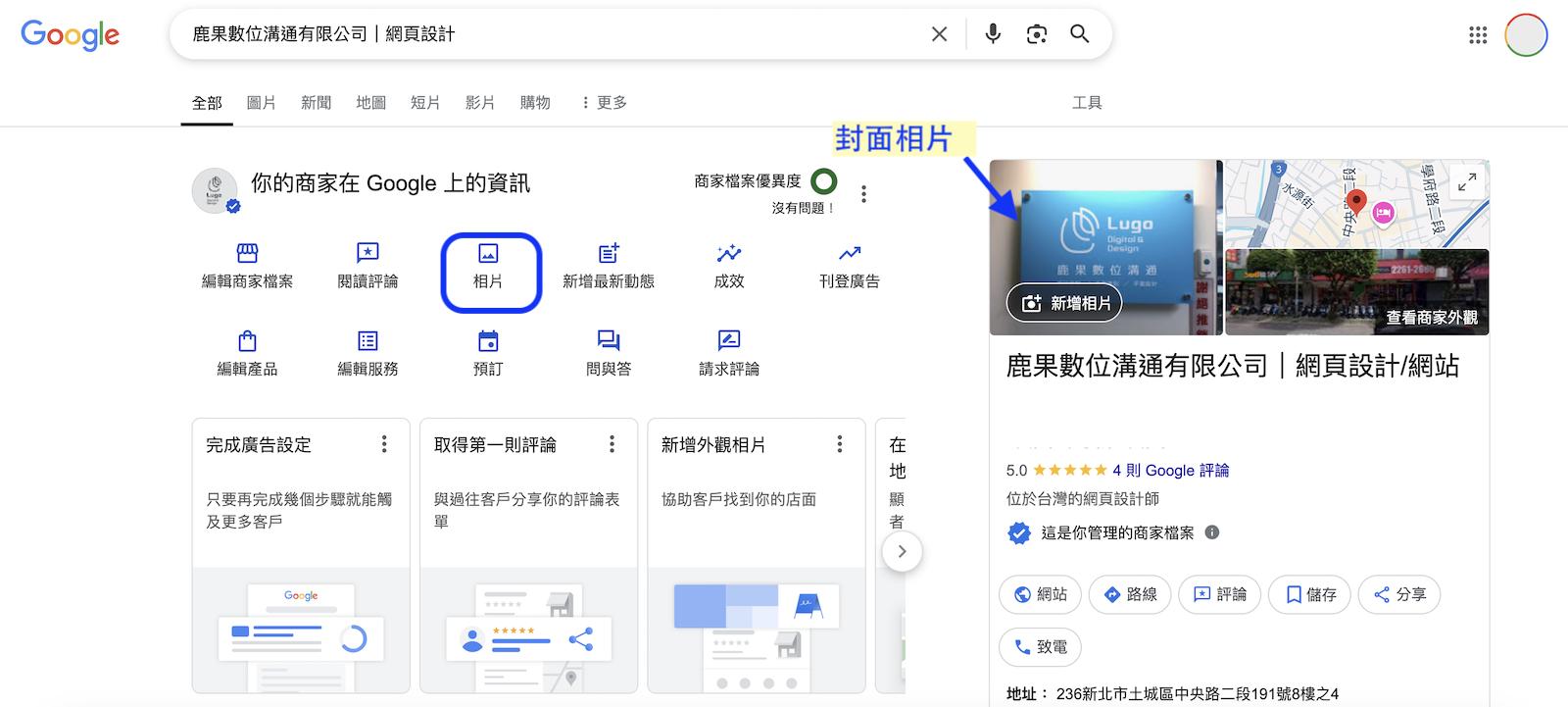Open the 新增外觀相片 suggestion card
The image size is (1568, 707).
tap(757, 556)
